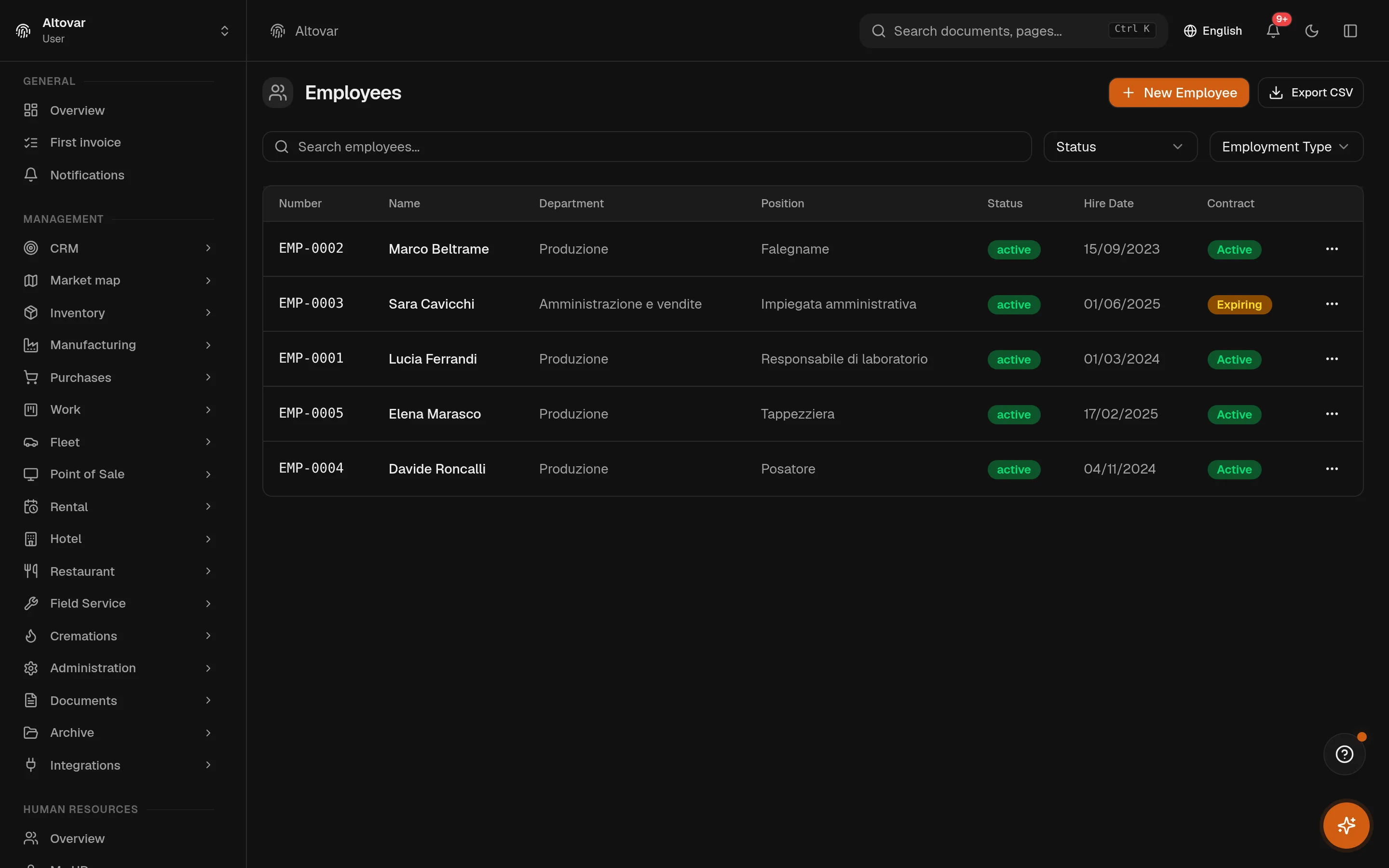Open the Altovar workspace switcher
1389x868 pixels.
(x=123, y=30)
